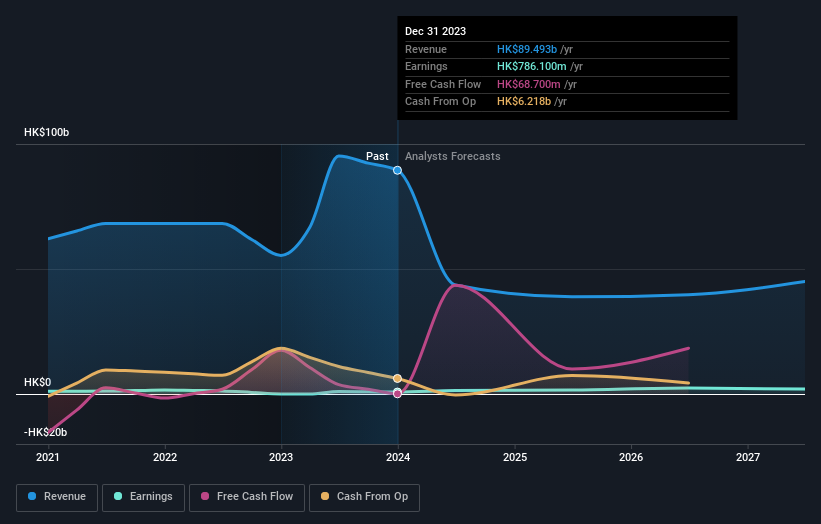Click the HK$100b y-axis label
This screenshot has width=821, height=524.
click(47, 132)
